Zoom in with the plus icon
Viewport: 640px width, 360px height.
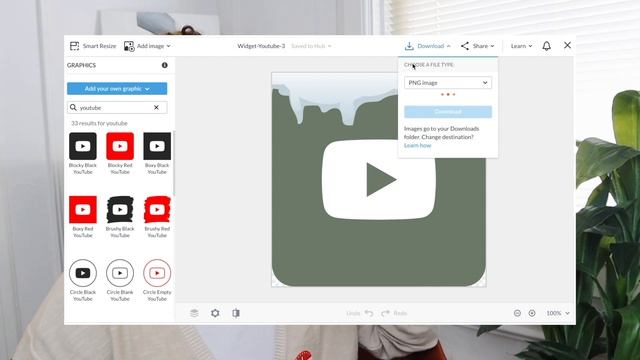pyautogui.click(x=532, y=313)
